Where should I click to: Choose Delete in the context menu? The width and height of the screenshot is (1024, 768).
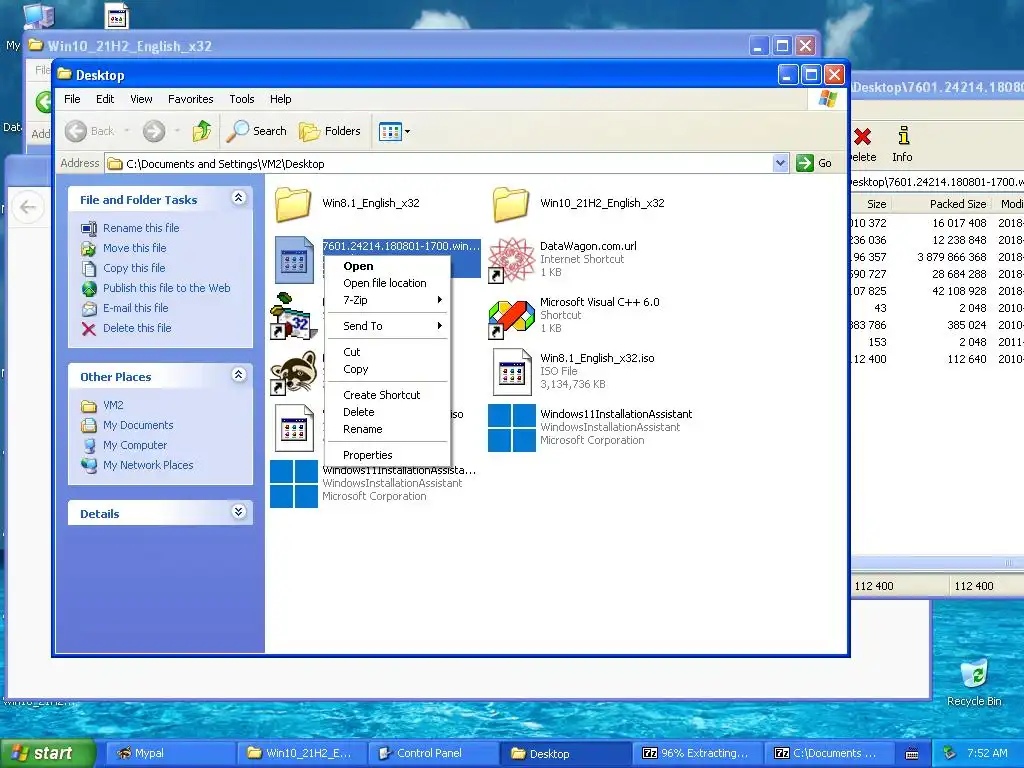(x=387, y=412)
